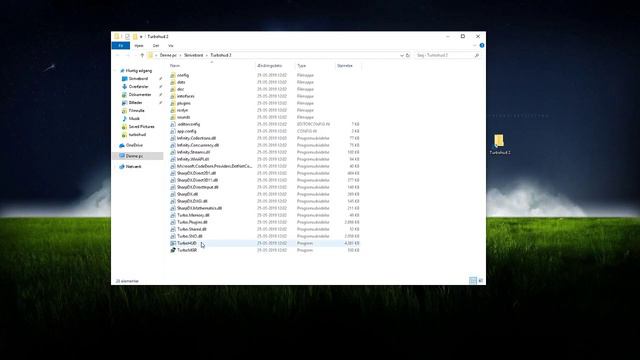
Task: Select Denne pc in the navigation pane
Action: tap(138, 156)
